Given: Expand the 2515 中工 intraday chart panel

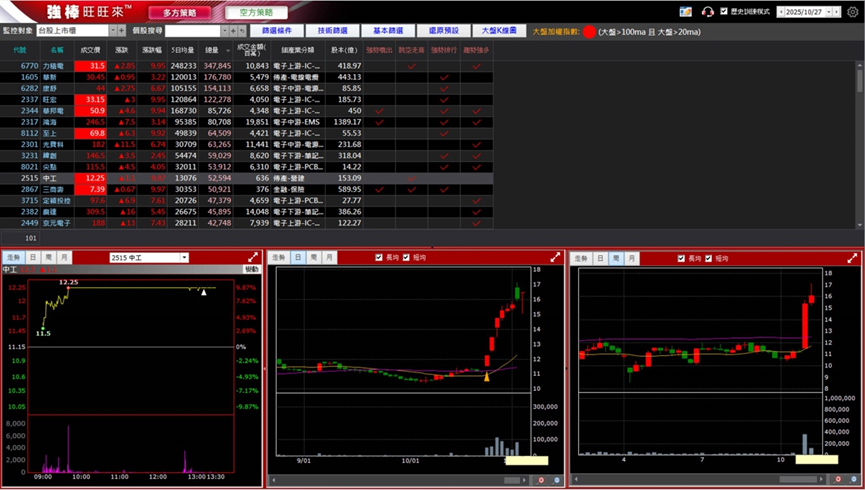Looking at the screenshot, I should (x=253, y=258).
